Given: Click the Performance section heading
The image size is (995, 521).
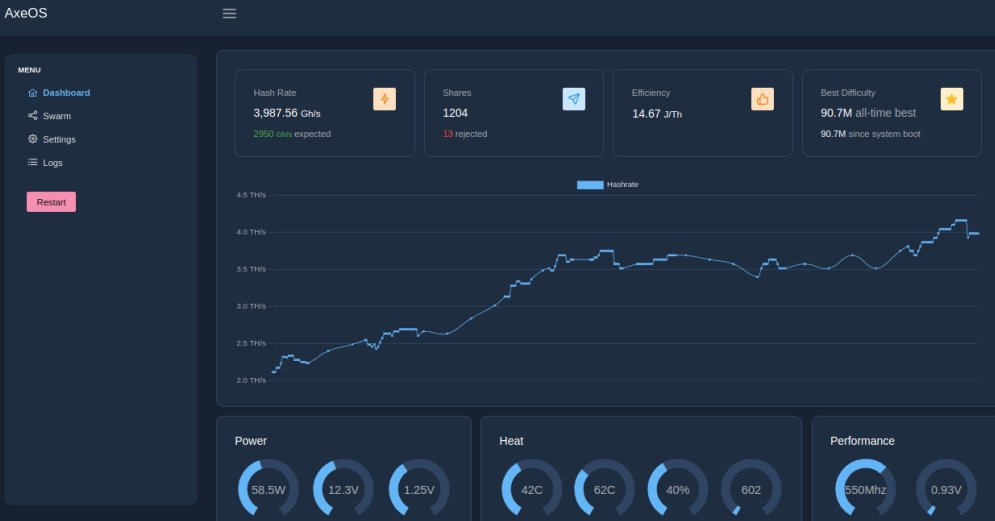Looking at the screenshot, I should (x=862, y=440).
